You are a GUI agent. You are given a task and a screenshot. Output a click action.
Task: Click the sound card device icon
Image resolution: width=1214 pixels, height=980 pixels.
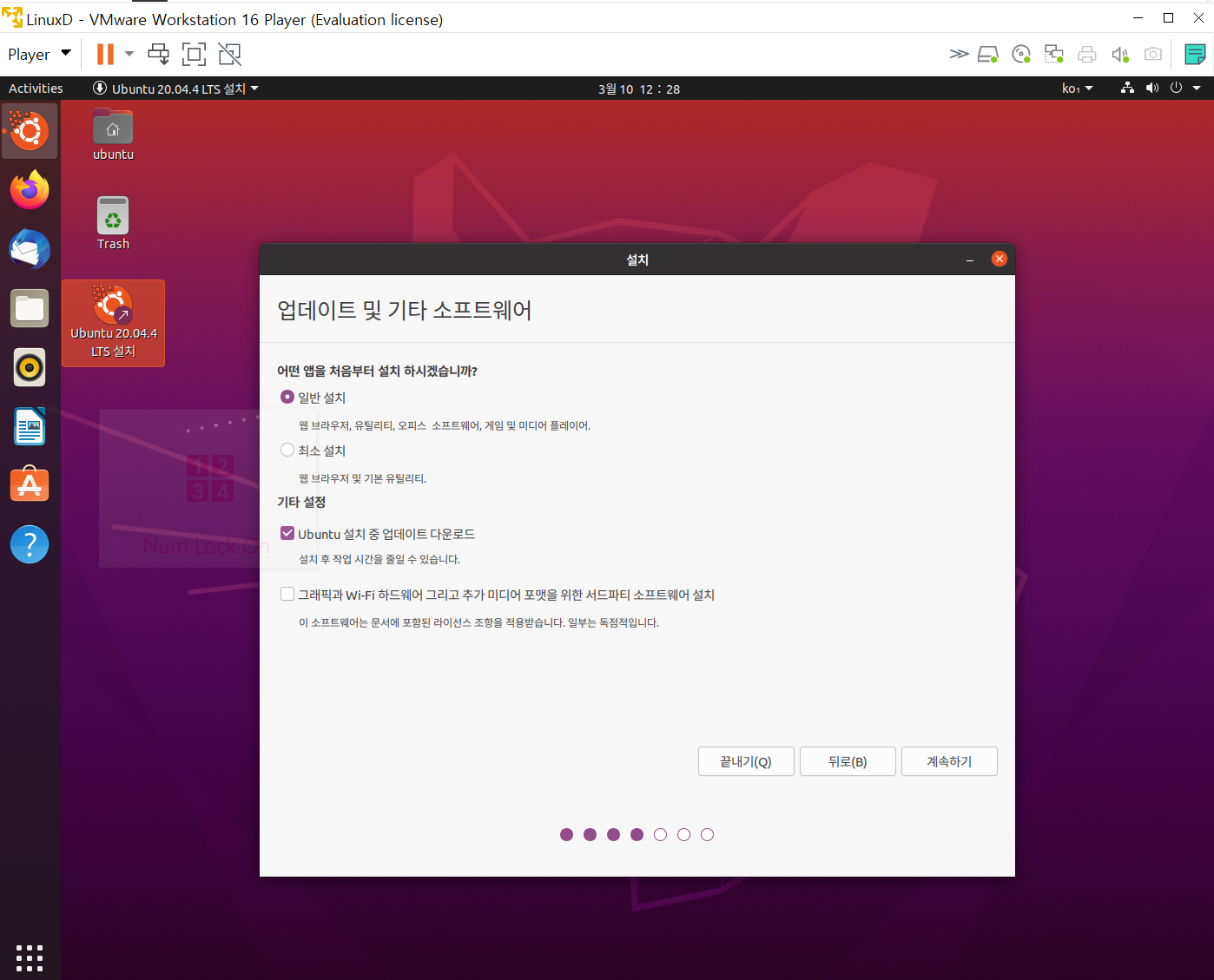[x=1120, y=55]
